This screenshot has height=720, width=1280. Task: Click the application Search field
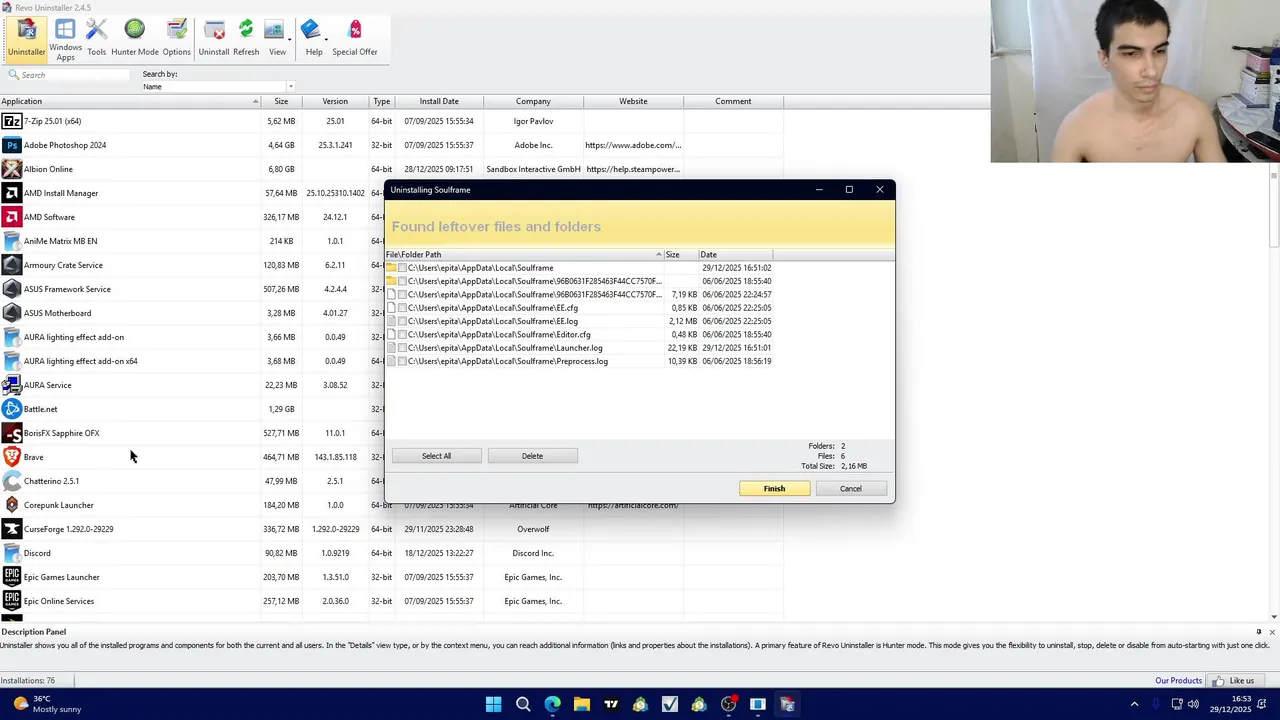click(x=70, y=75)
